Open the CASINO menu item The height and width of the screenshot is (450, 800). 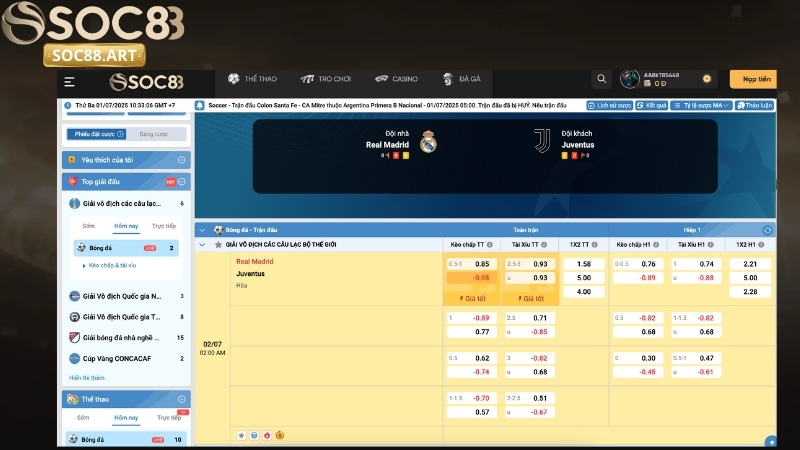coord(396,79)
